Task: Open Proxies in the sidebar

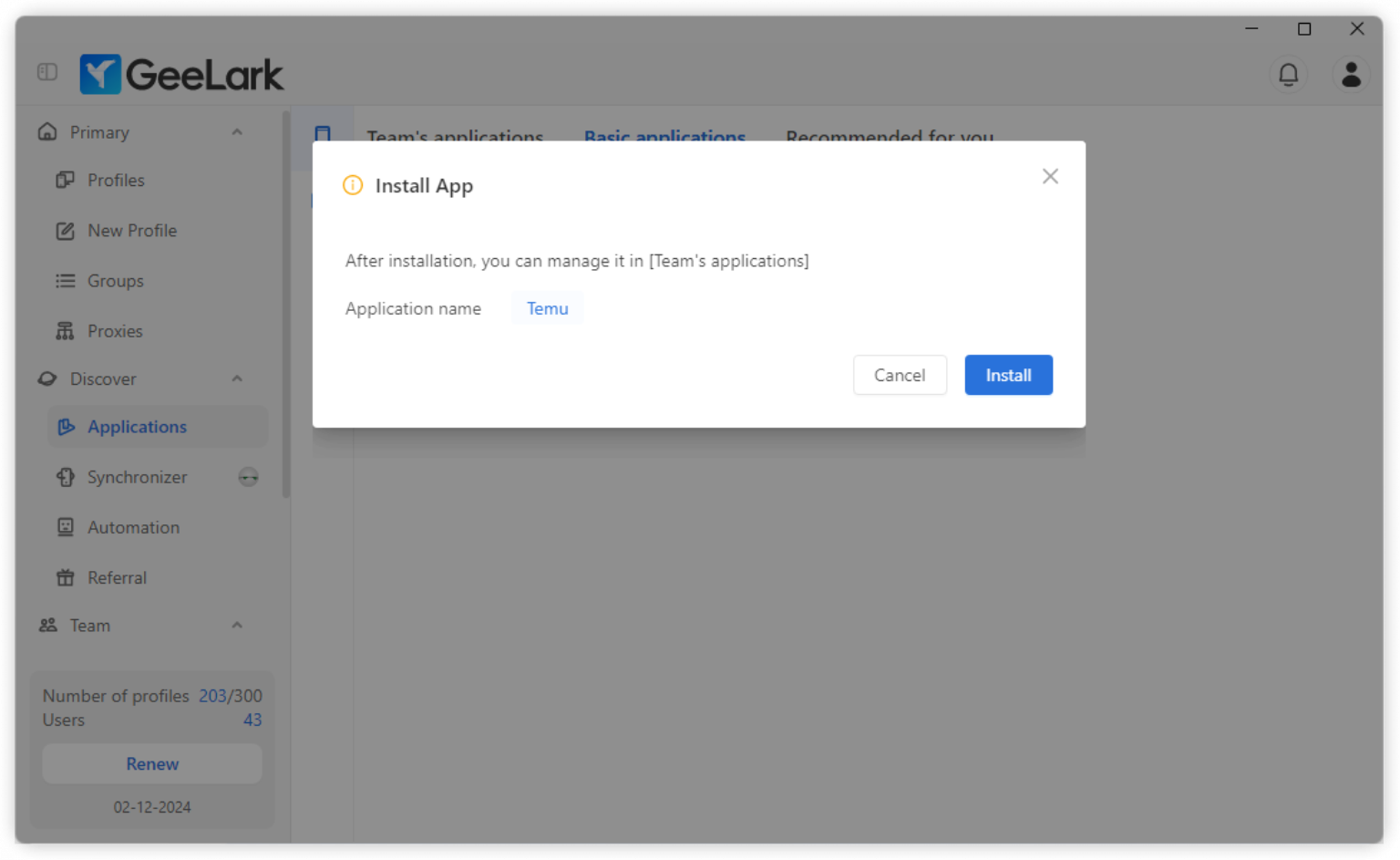Action: 157,331
